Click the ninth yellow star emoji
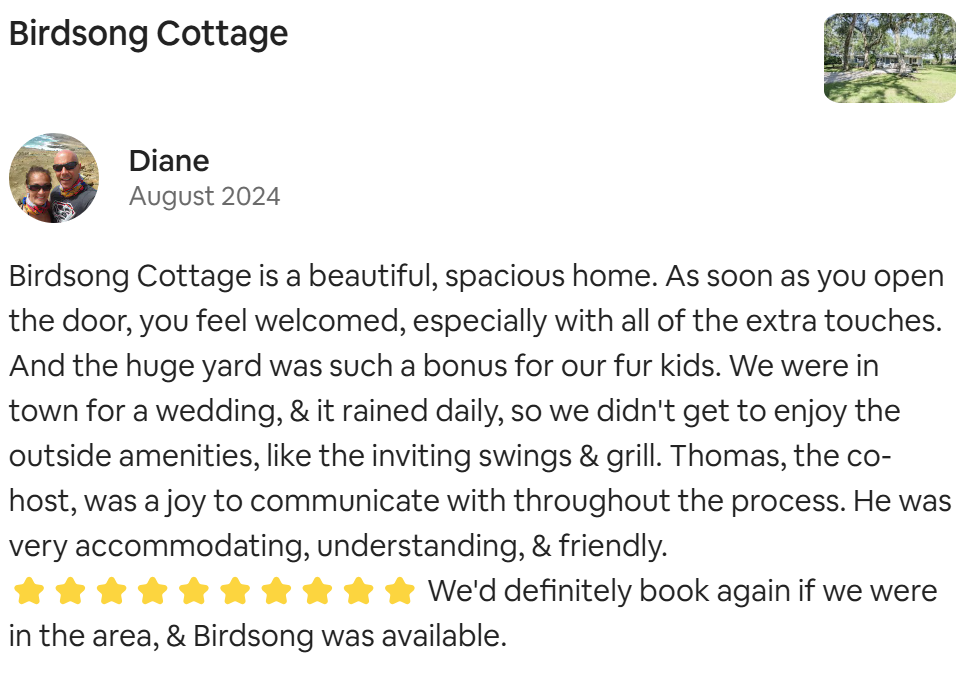This screenshot has height=678, width=967. coord(360,591)
